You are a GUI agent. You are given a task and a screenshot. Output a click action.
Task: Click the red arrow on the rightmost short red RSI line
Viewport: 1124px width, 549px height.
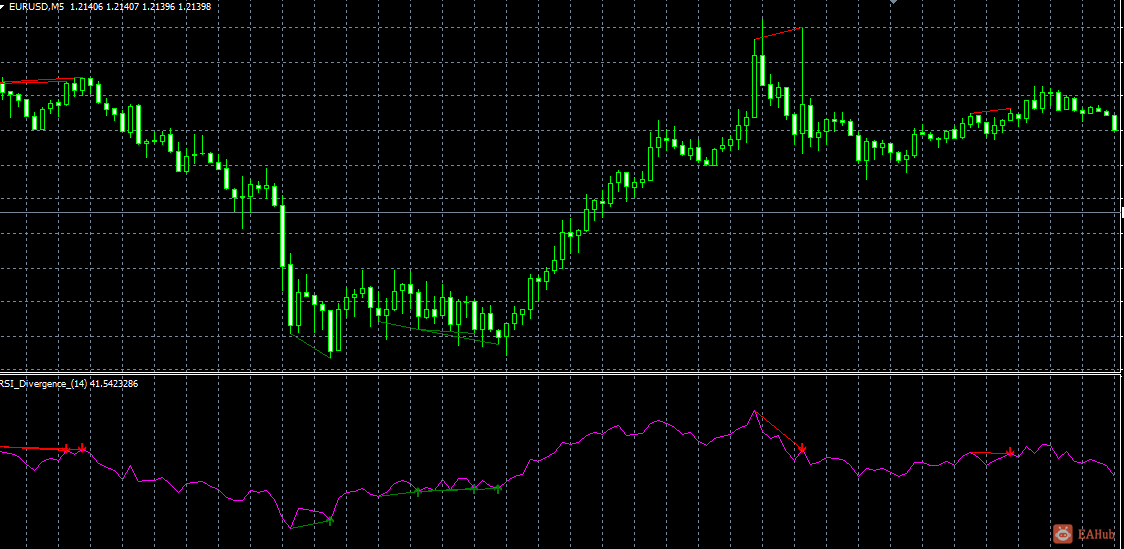(x=1010, y=452)
